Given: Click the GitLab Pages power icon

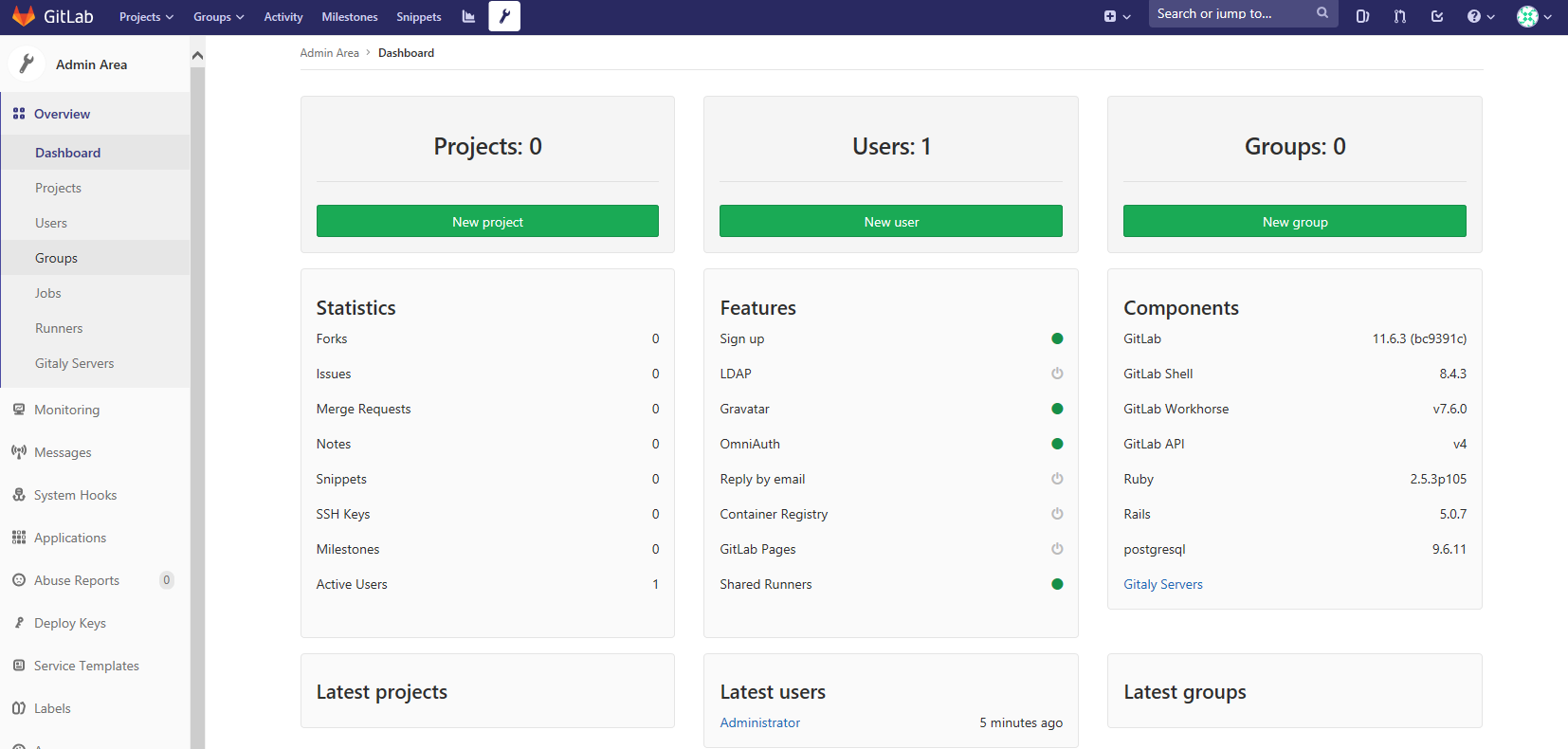Looking at the screenshot, I should (x=1057, y=549).
